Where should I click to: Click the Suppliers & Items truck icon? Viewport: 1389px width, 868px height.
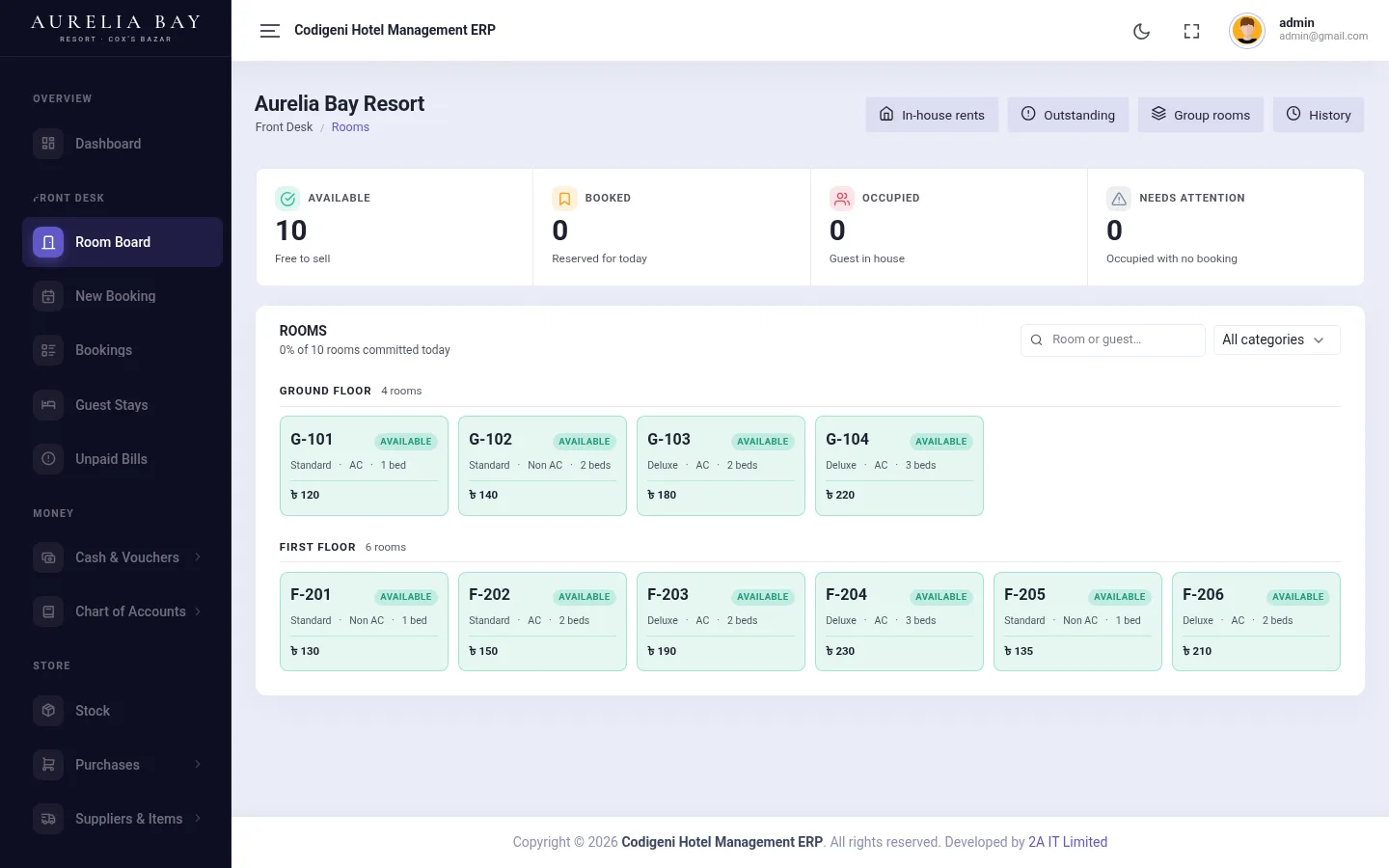[x=48, y=819]
